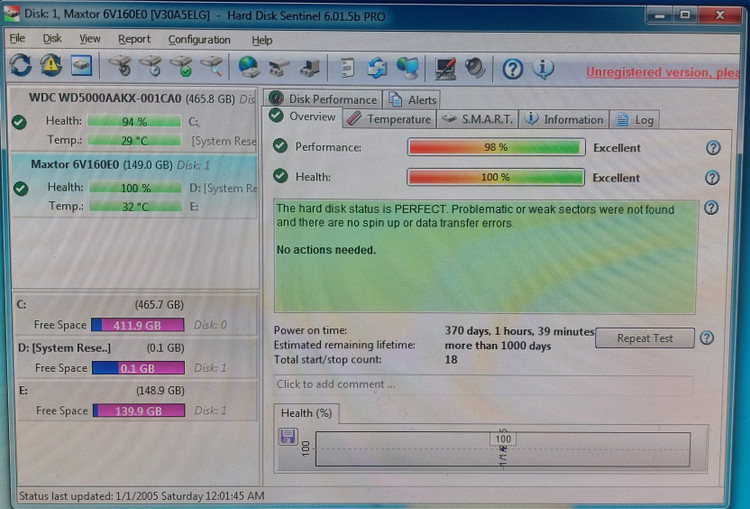
Task: Click the E: (148.9 GB) partition row
Action: point(137,401)
